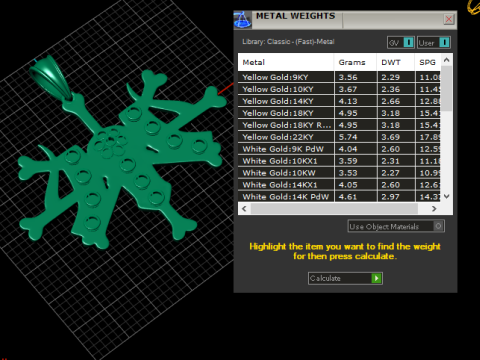Click the table scroll down arrow
Image resolution: width=480 pixels, height=360 pixels.
tap(447, 196)
